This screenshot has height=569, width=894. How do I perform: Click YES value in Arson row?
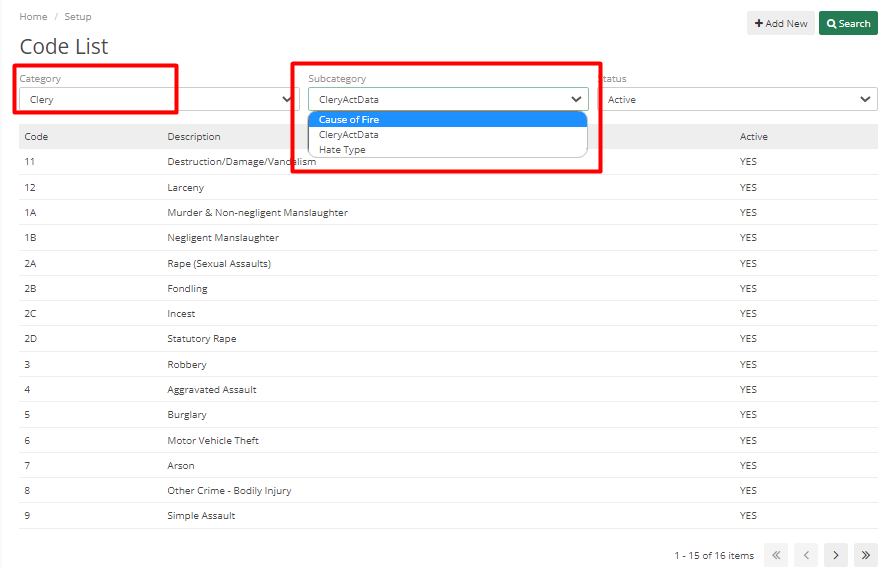pyautogui.click(x=748, y=465)
